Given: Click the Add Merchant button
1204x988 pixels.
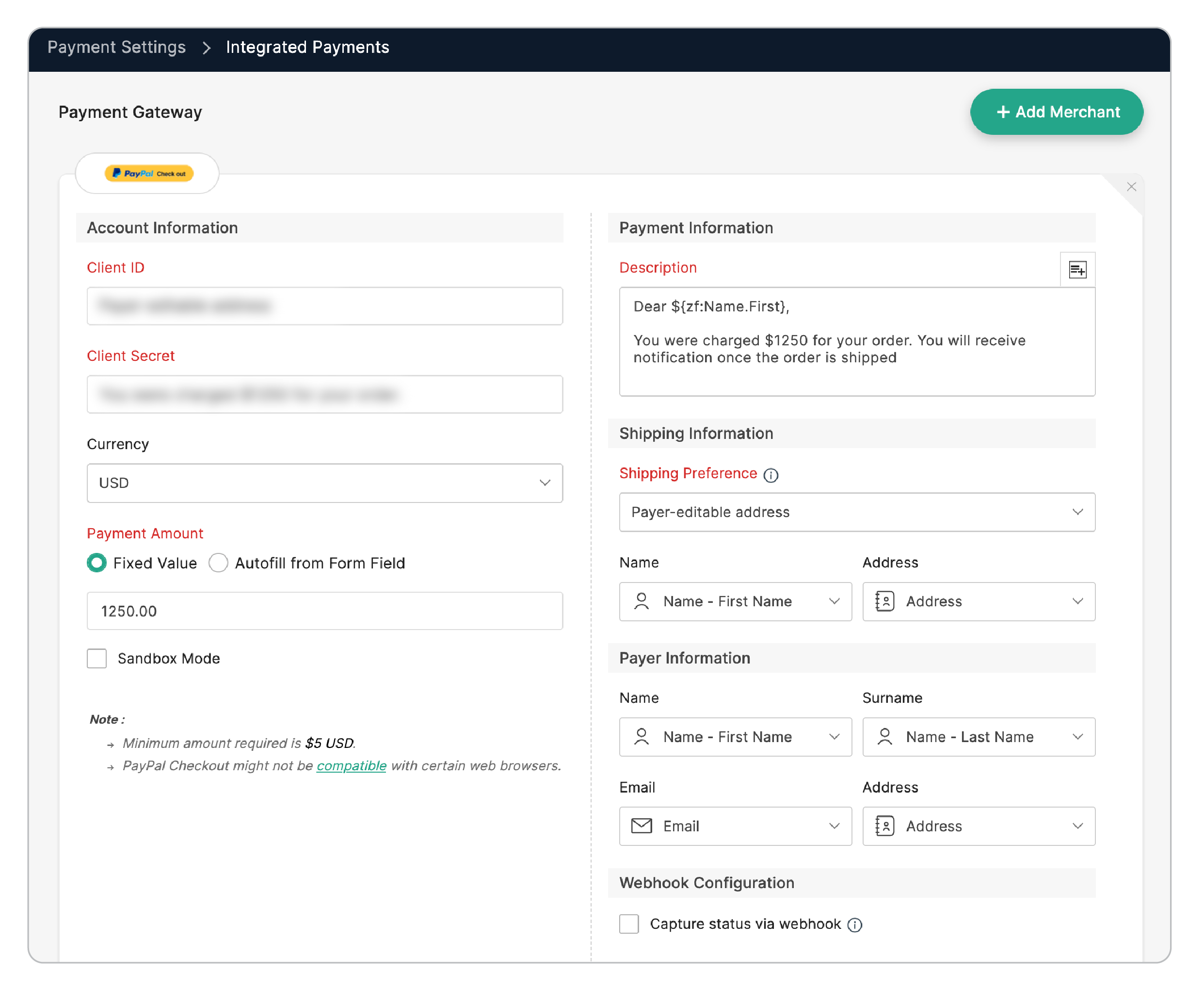Looking at the screenshot, I should click(1057, 112).
